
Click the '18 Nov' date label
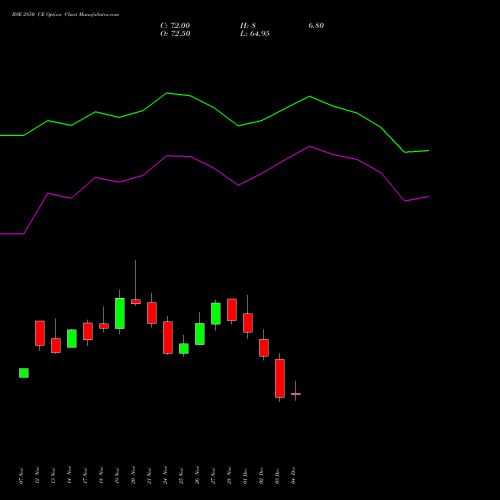(102, 476)
